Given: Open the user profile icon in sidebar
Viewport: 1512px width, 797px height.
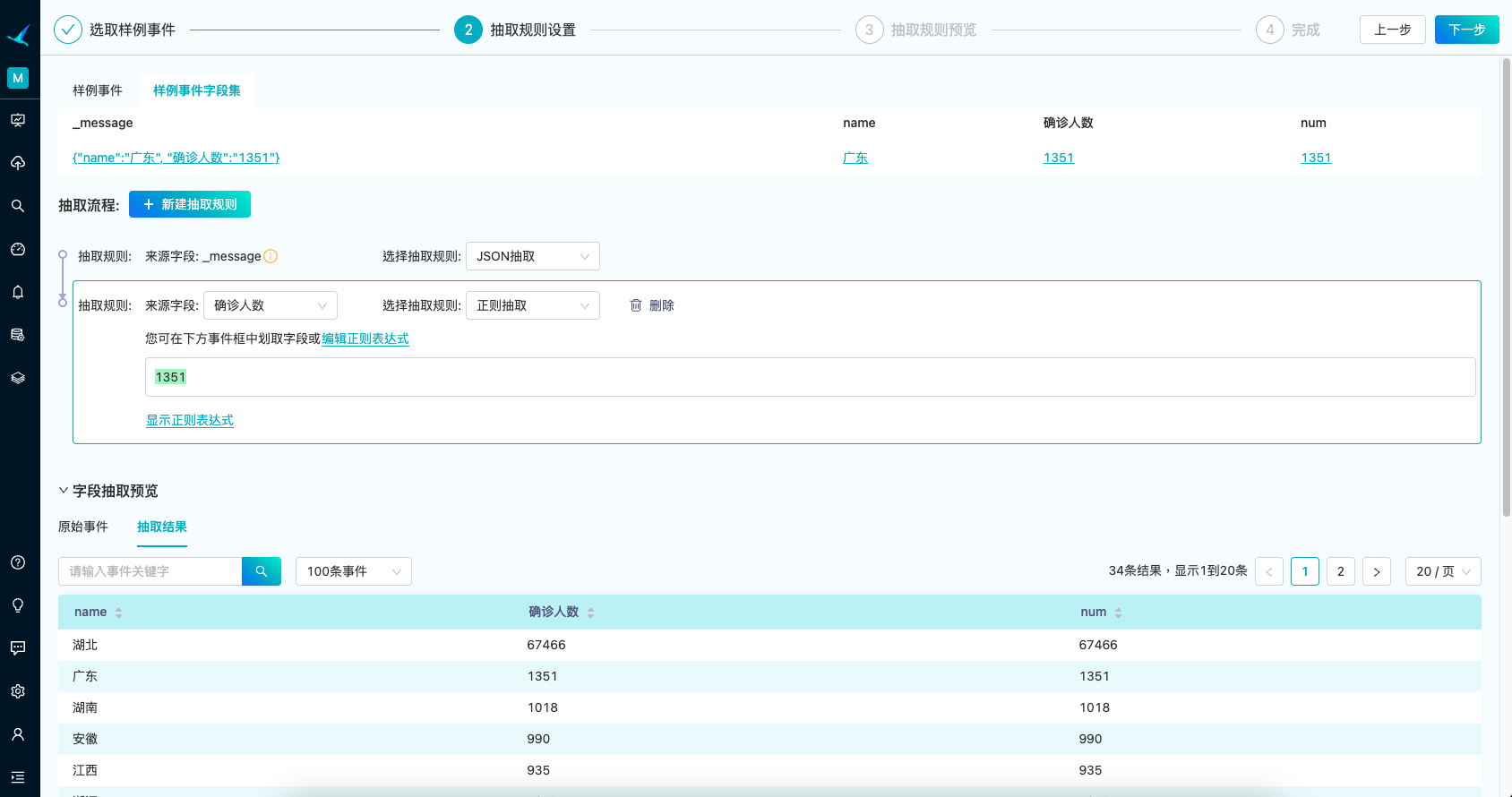Looking at the screenshot, I should (x=18, y=734).
